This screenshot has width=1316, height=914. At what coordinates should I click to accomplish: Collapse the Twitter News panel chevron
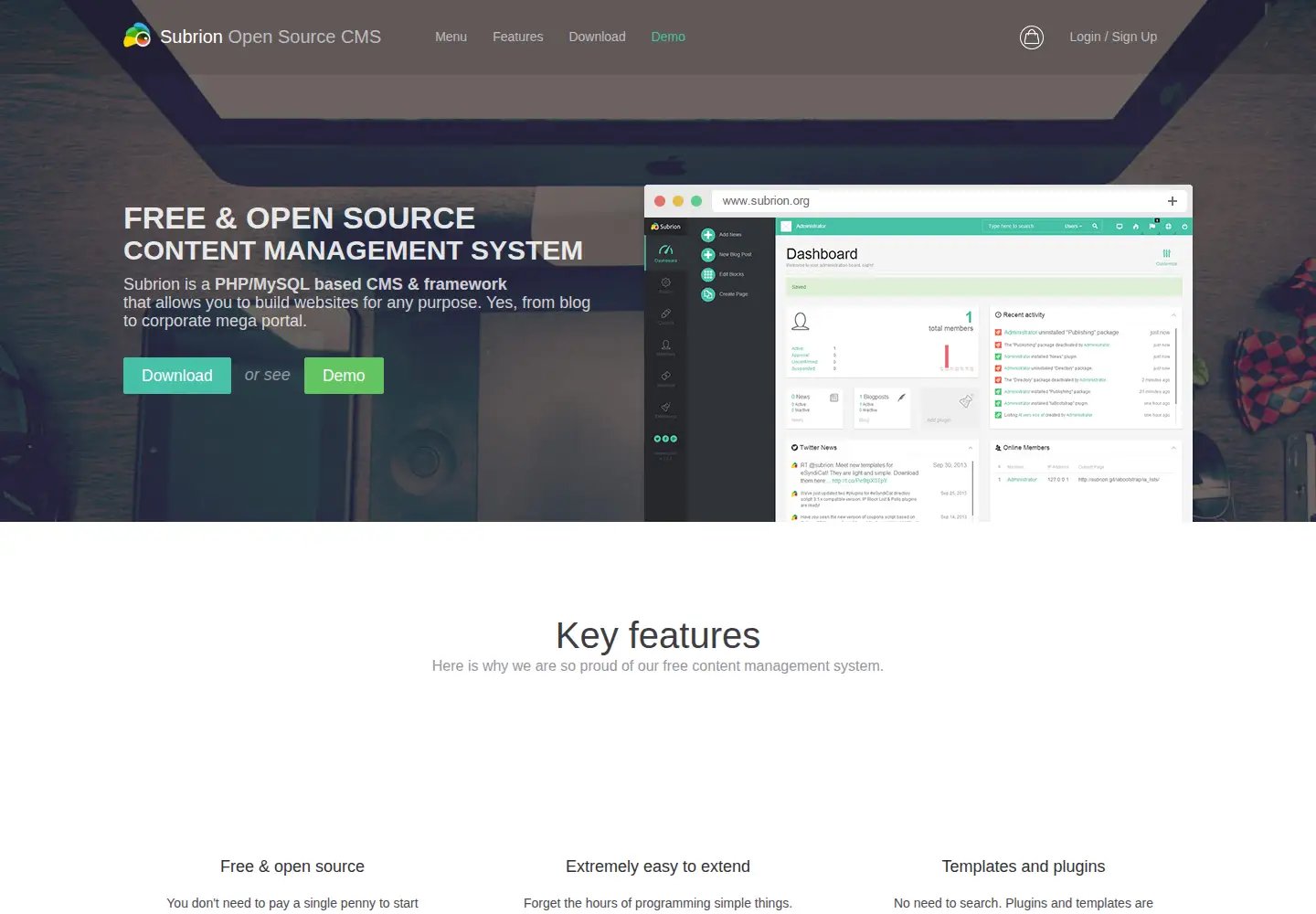[971, 448]
